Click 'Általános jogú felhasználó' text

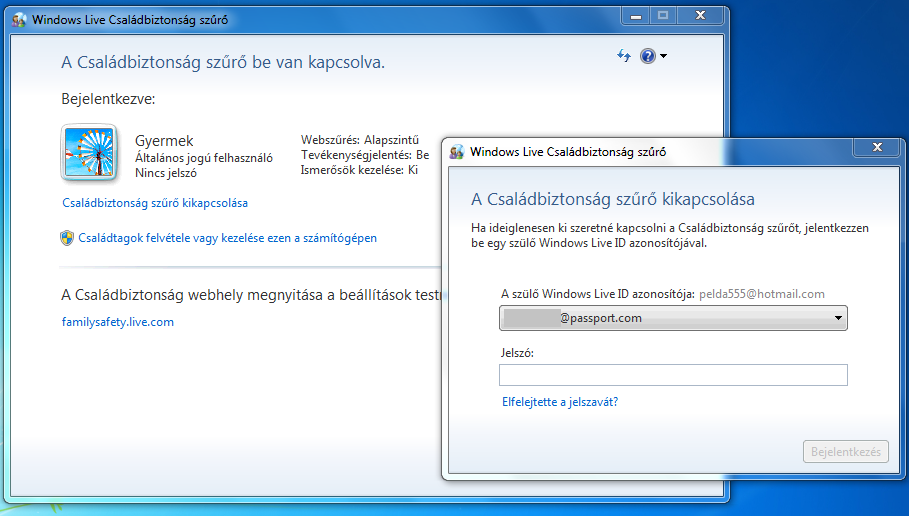(x=203, y=158)
